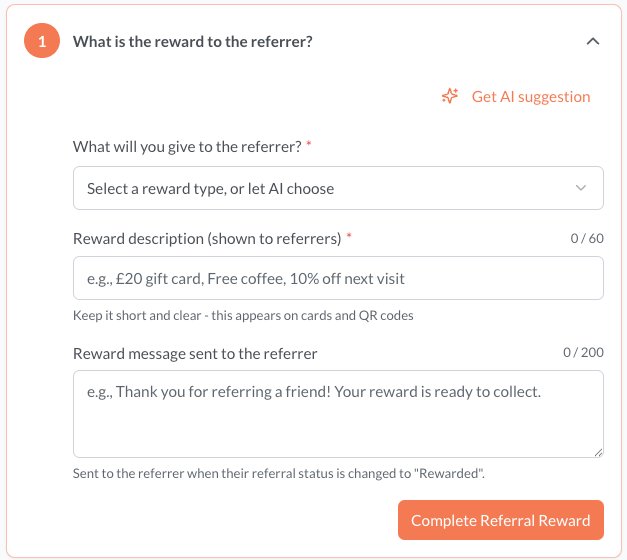Click the 'What is the reward to the referrer?' heading
The width and height of the screenshot is (627, 560).
193,42
